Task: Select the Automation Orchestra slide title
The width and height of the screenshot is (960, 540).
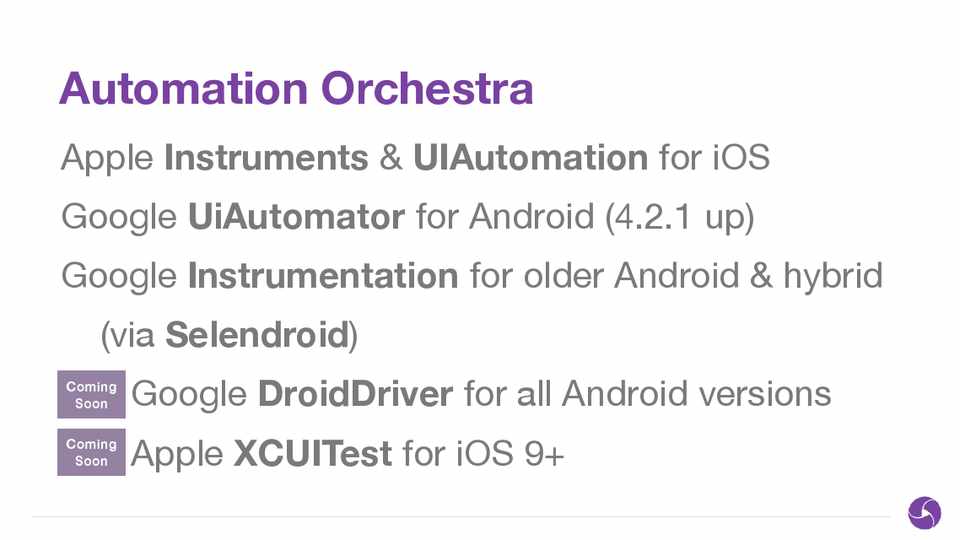Action: pos(296,89)
